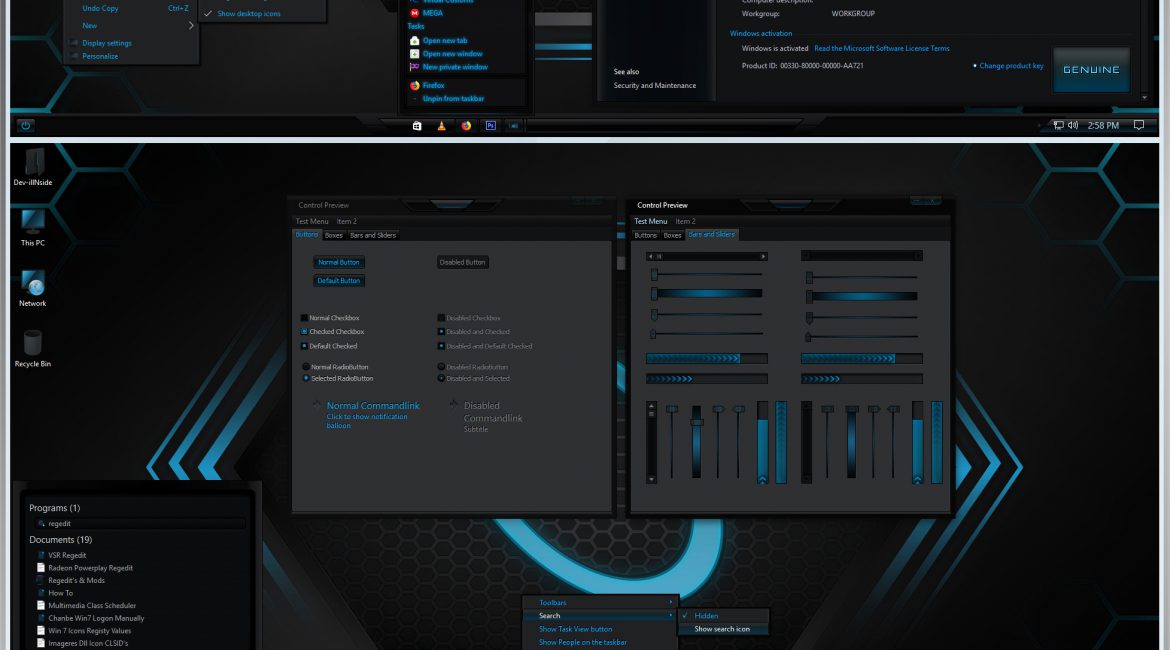The height and width of the screenshot is (650, 1170).
Task: Click Undo Copy in context menu
Action: coord(100,8)
